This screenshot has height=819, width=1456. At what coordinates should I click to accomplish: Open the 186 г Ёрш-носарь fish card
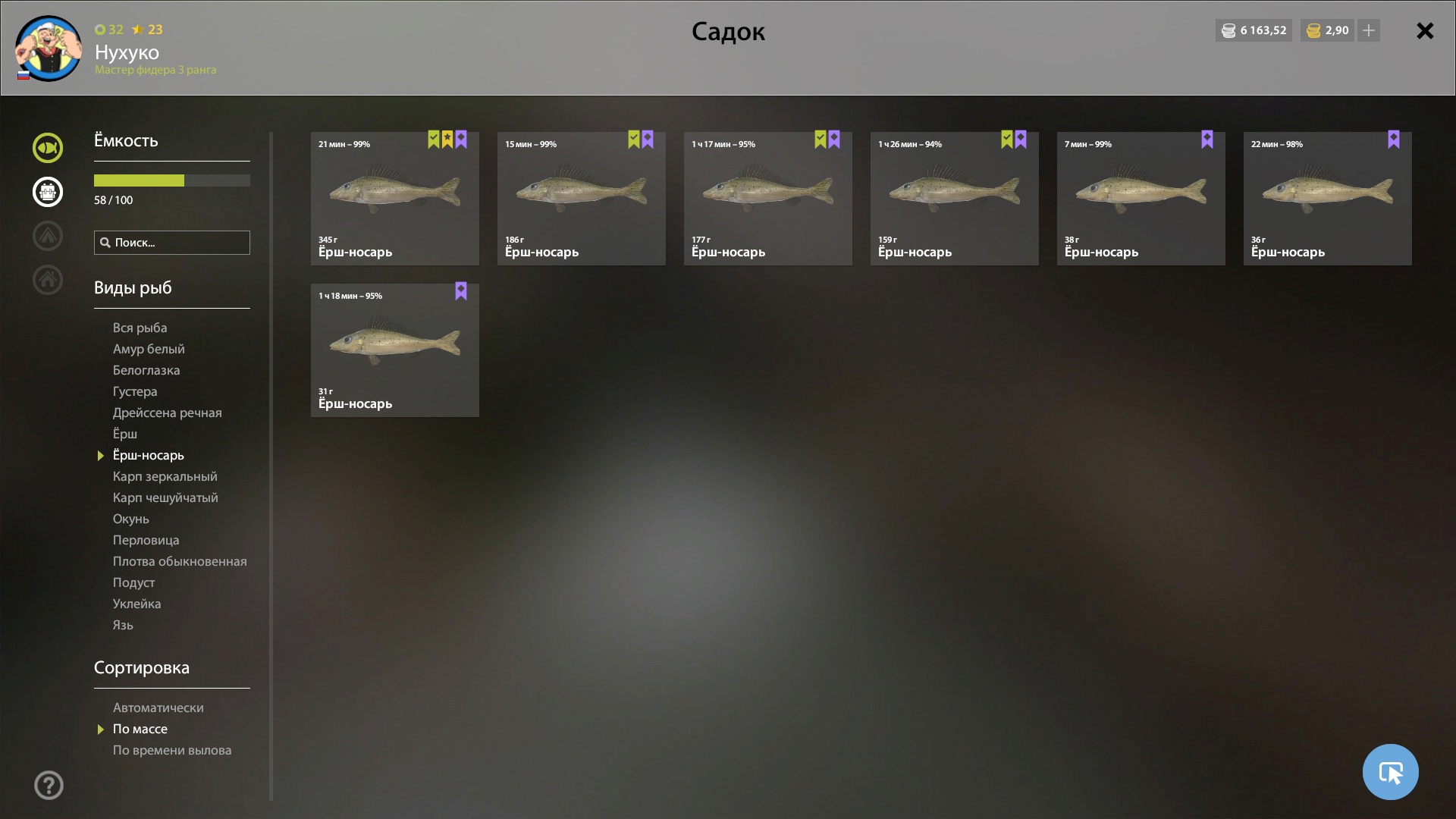(582, 199)
